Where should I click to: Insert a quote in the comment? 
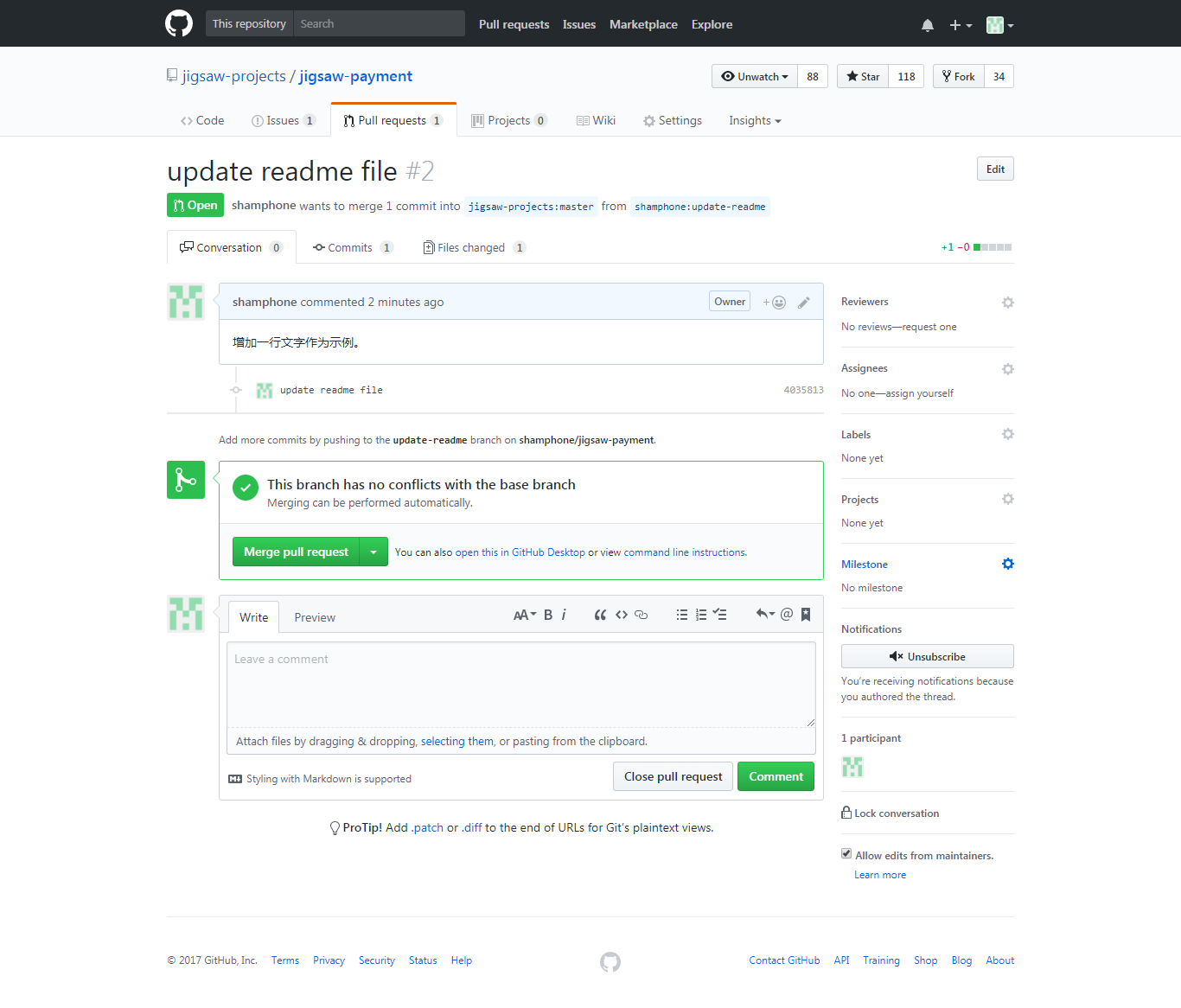coord(600,615)
